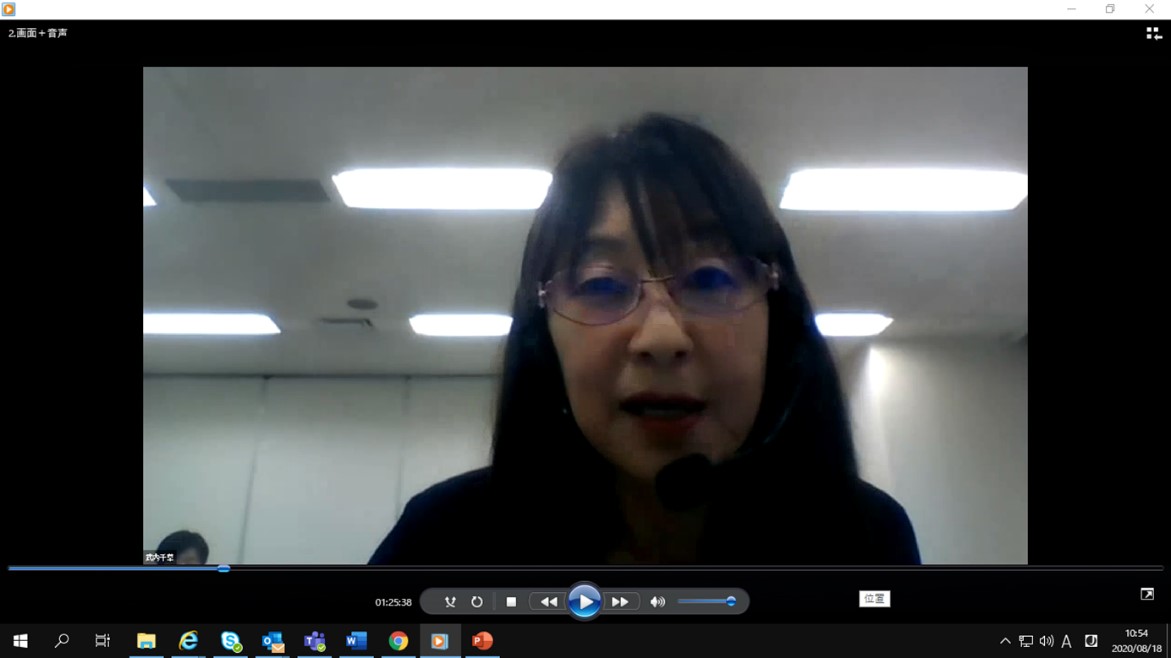This screenshot has height=658, width=1171.
Task: Open the Windows Start menu
Action: pyautogui.click(x=20, y=641)
